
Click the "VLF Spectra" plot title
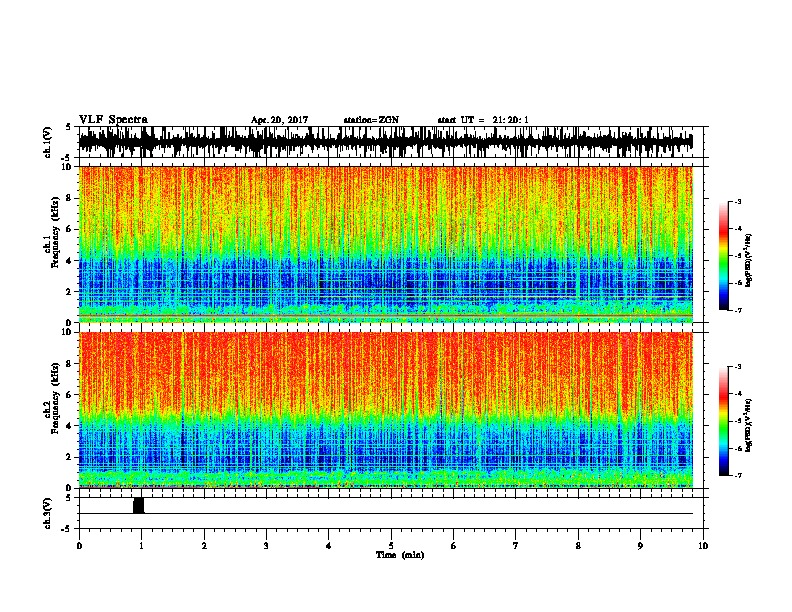pyautogui.click(x=113, y=120)
